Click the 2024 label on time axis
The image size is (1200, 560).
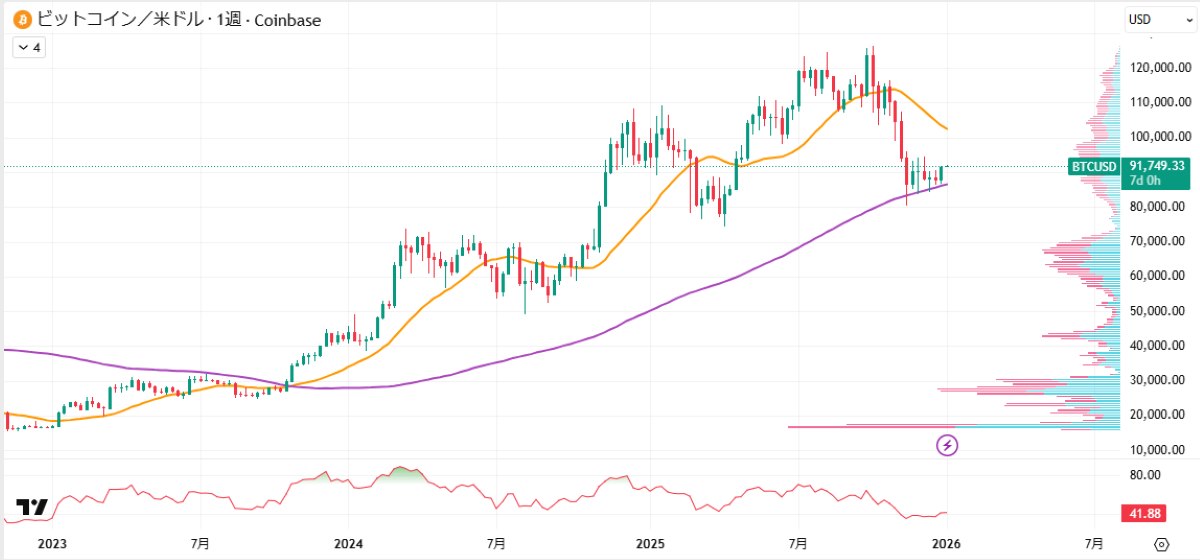tap(348, 544)
